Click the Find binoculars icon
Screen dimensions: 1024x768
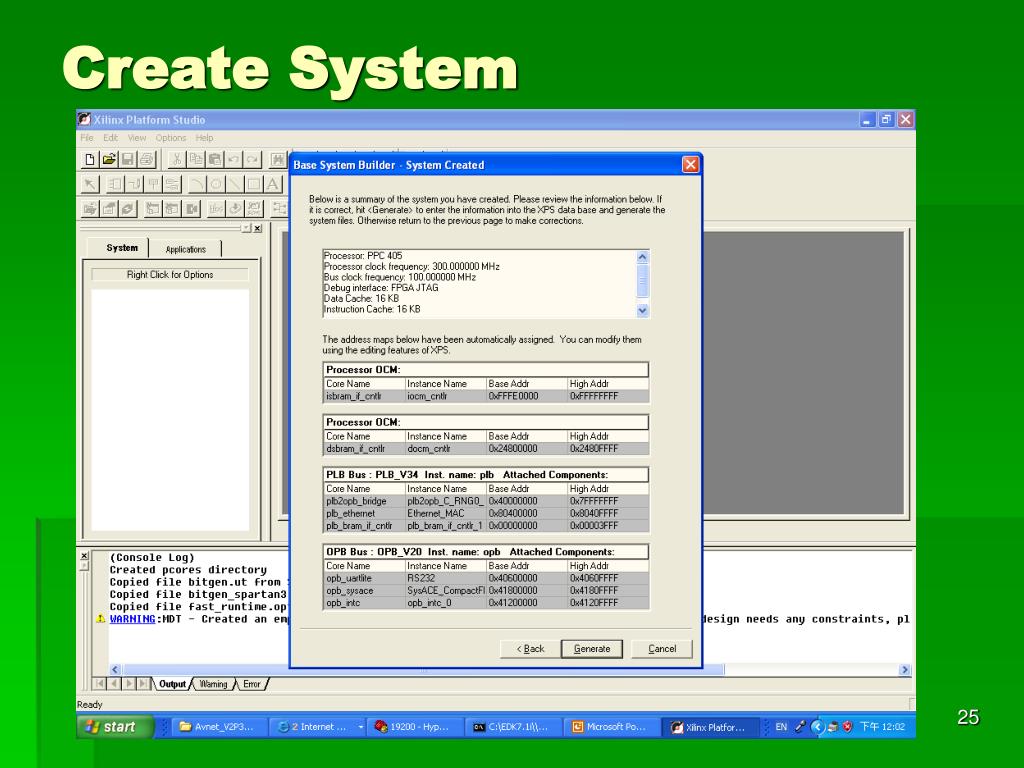click(x=278, y=159)
